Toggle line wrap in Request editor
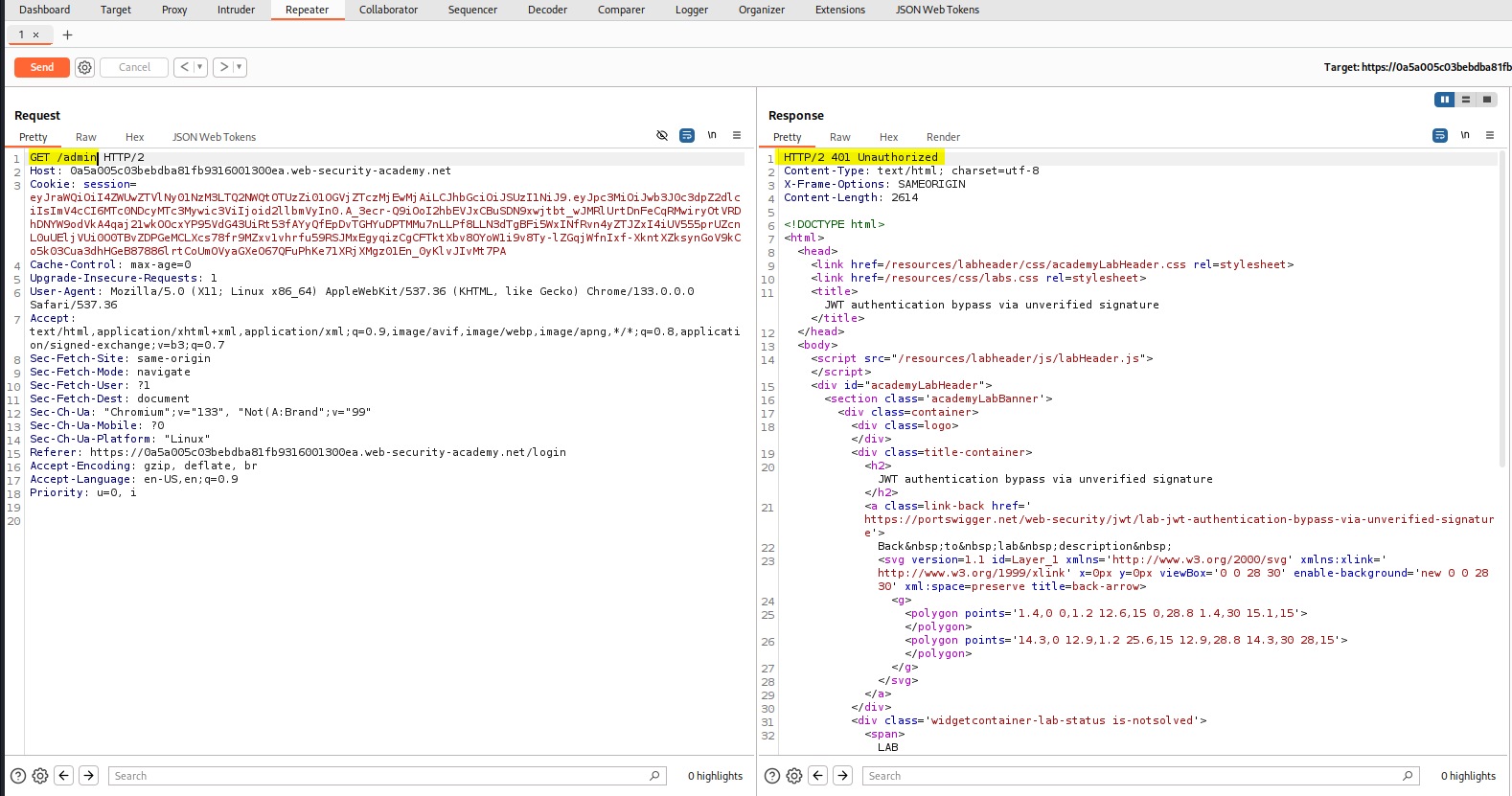1512x796 pixels. point(687,135)
